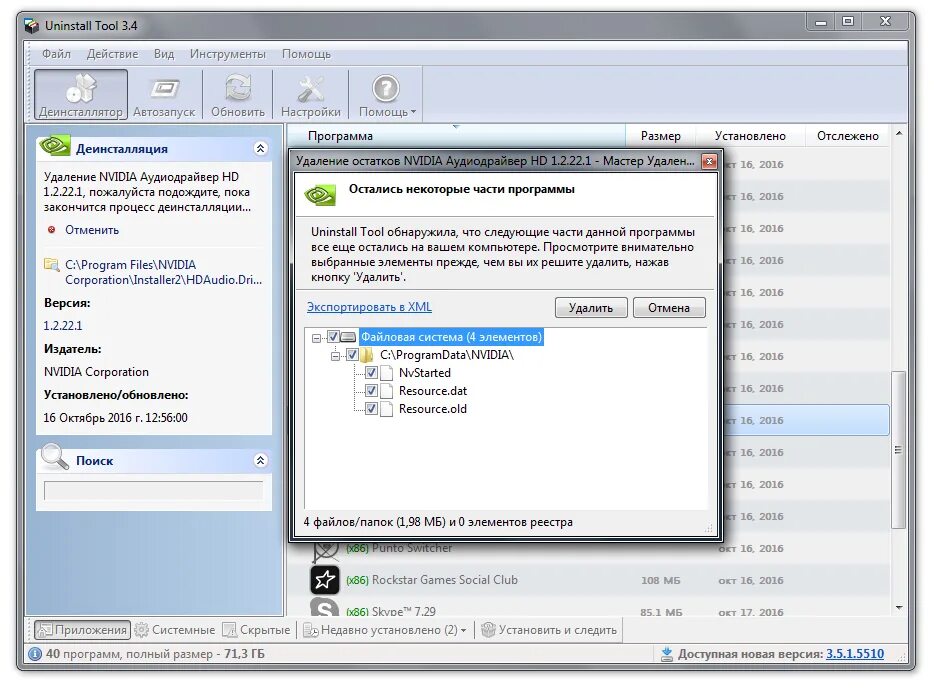
Task: Click the 108 МБ size cell
Action: (661, 580)
